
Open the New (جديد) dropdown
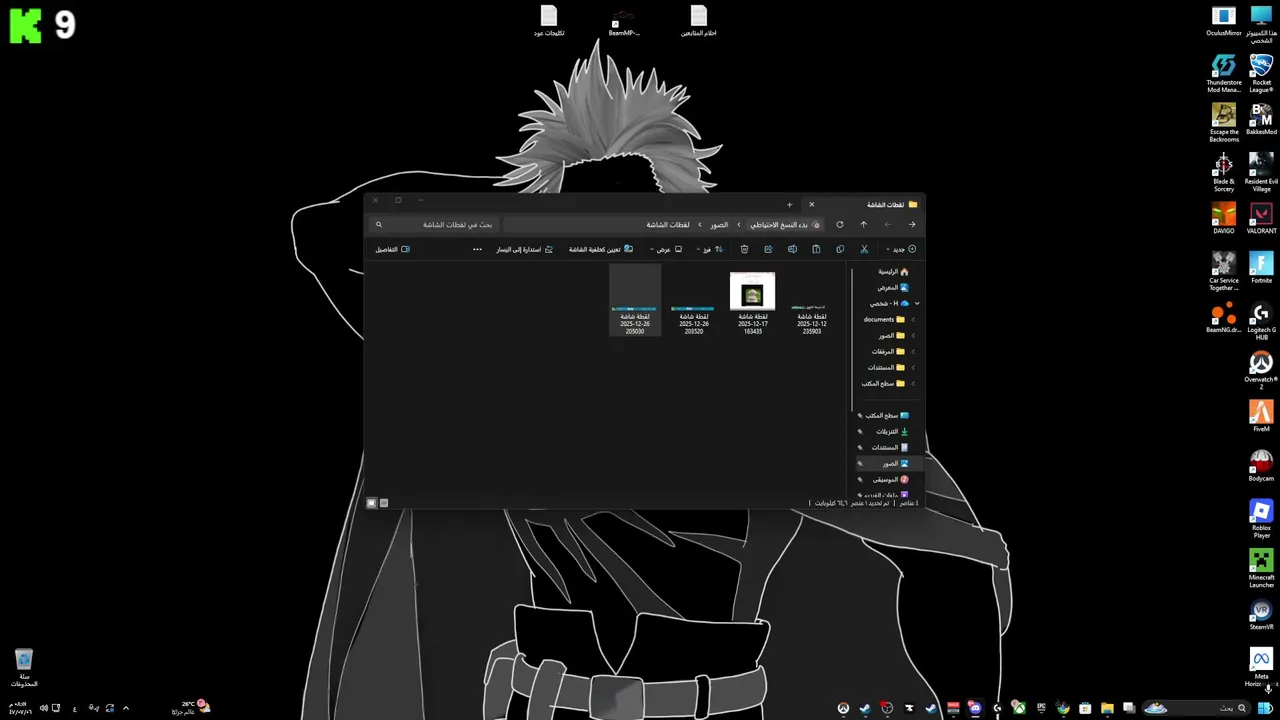pyautogui.click(x=901, y=249)
